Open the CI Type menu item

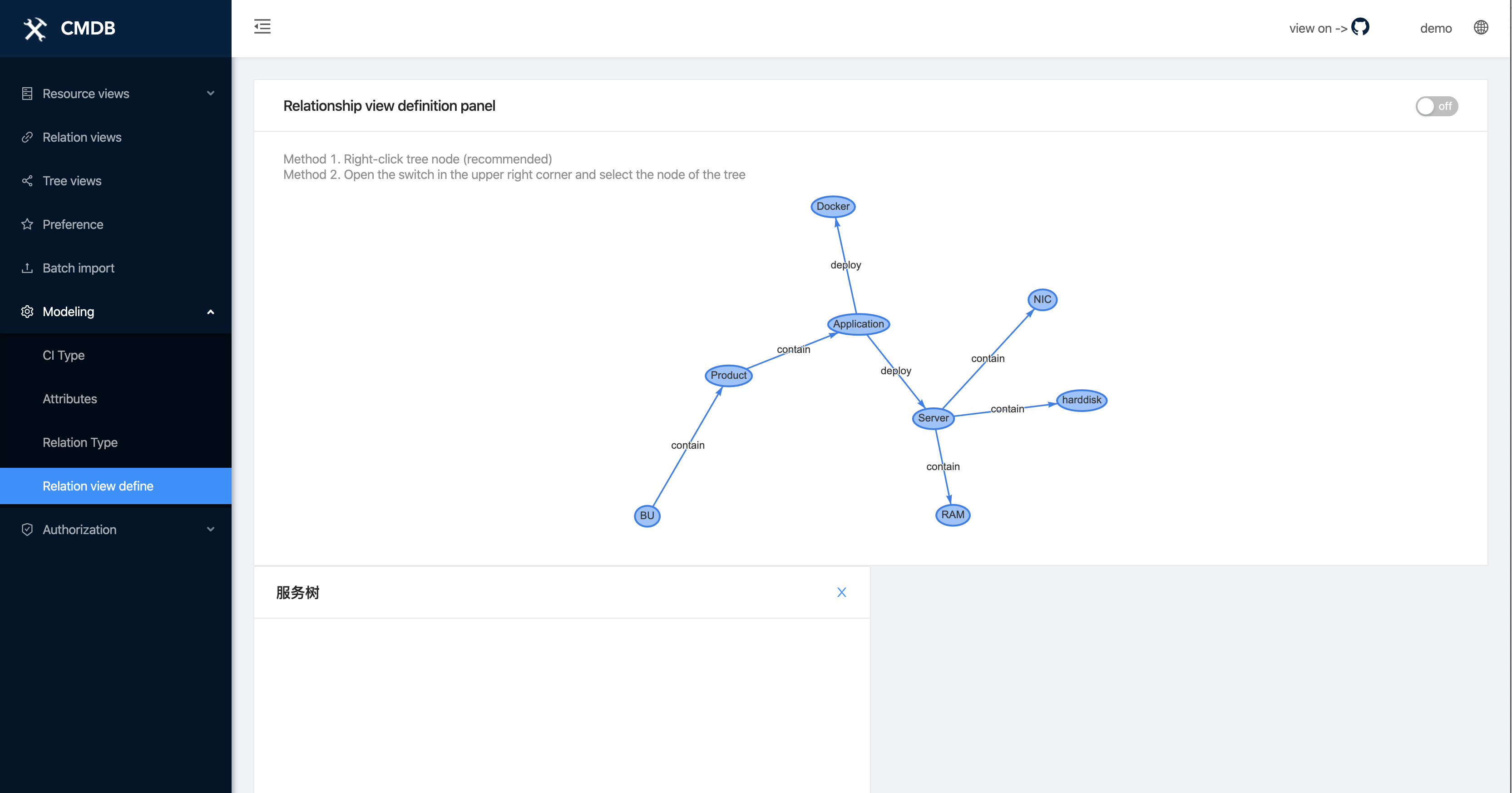[x=64, y=355]
